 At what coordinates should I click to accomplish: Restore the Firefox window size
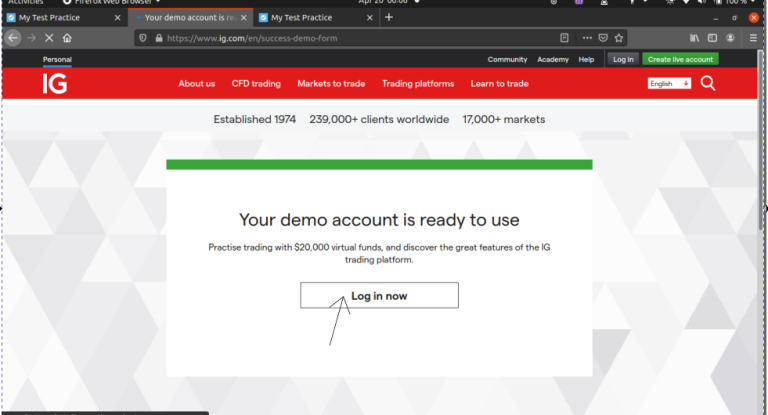pos(735,18)
